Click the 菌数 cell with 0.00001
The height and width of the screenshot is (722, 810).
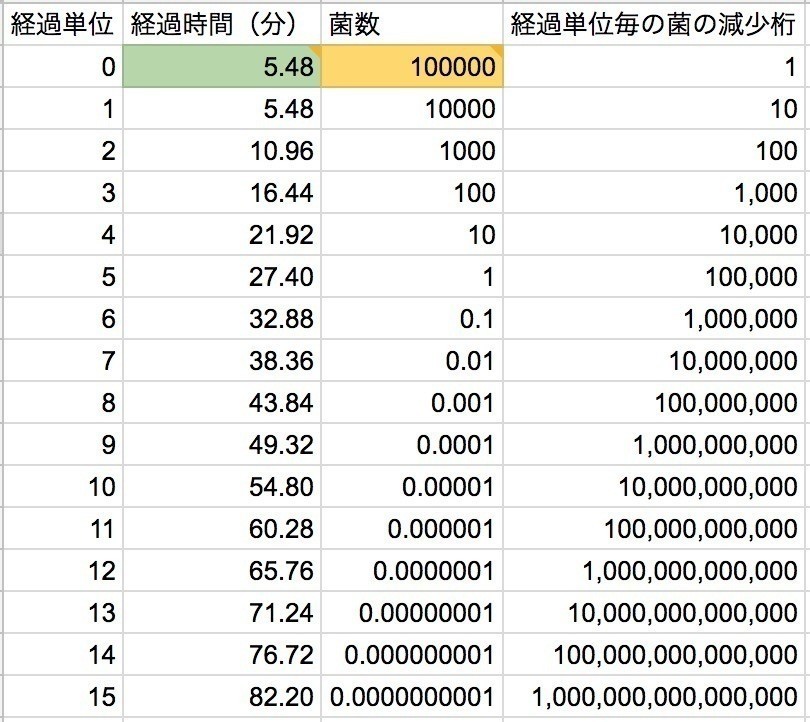click(x=412, y=487)
